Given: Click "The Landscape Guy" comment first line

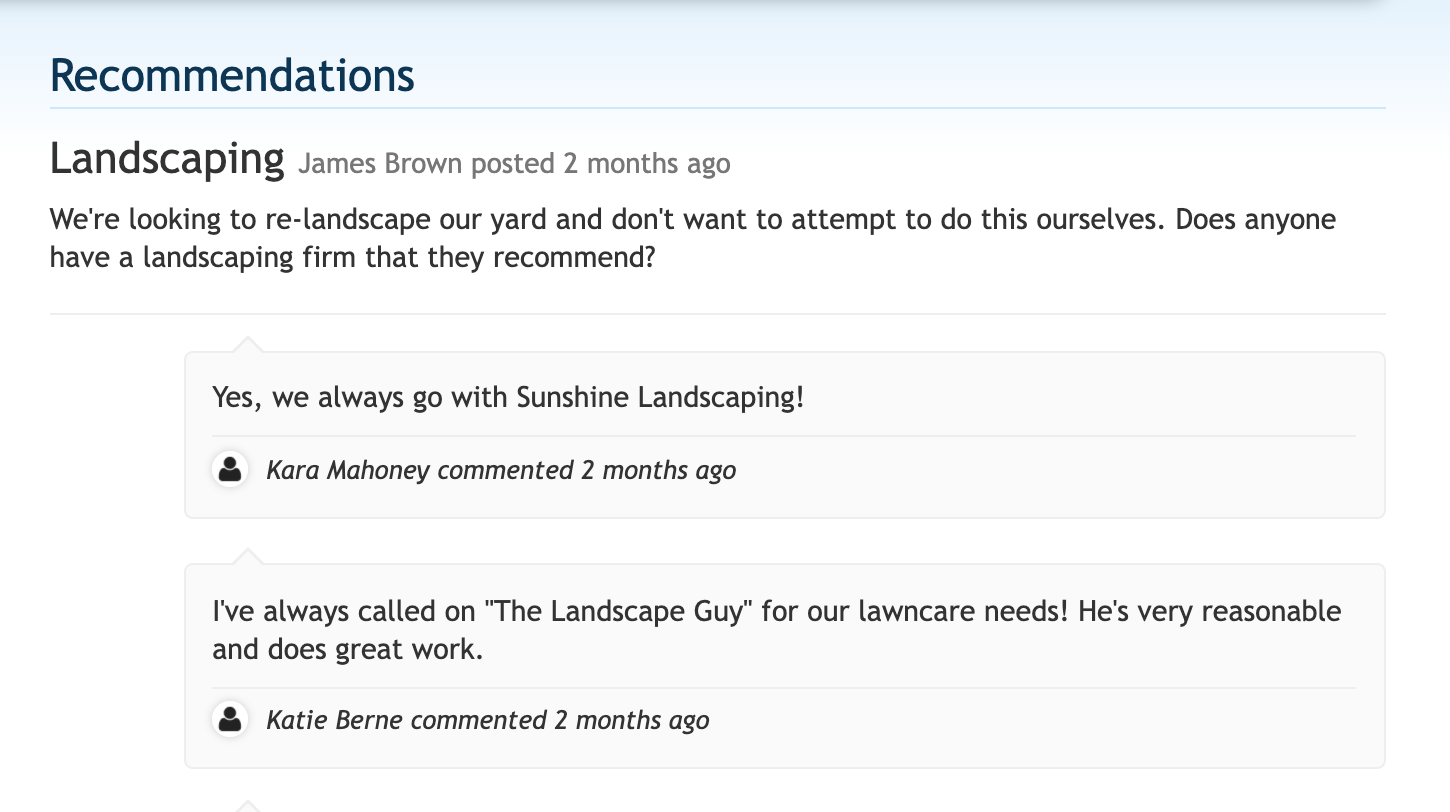Looking at the screenshot, I should (x=776, y=610).
